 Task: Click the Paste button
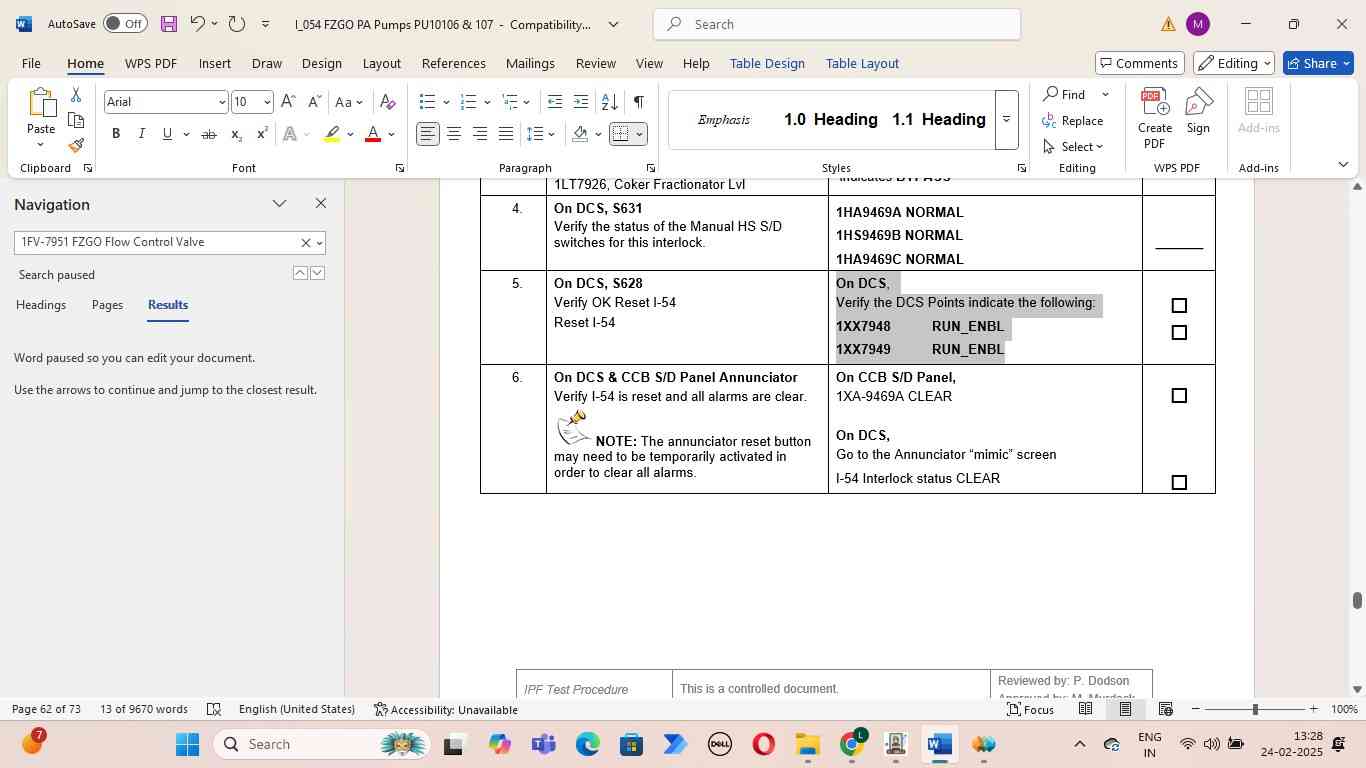[x=41, y=118]
